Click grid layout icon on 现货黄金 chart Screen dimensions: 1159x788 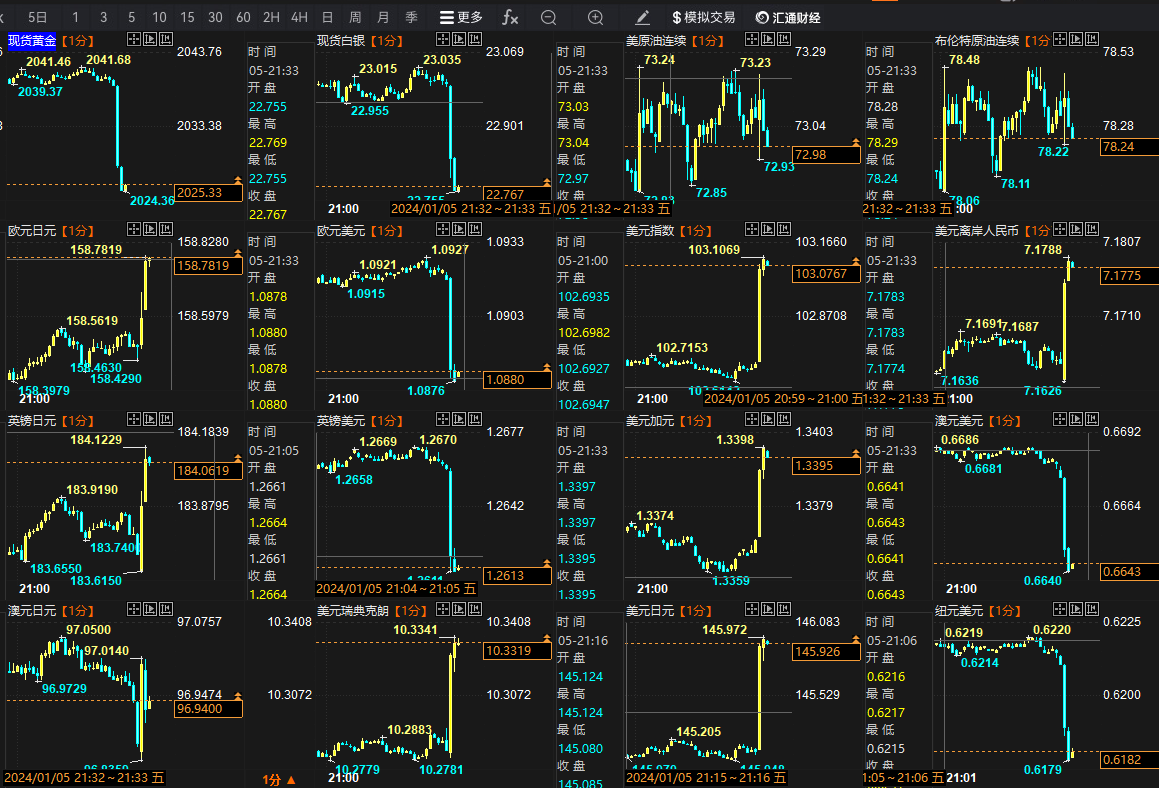(x=133, y=40)
